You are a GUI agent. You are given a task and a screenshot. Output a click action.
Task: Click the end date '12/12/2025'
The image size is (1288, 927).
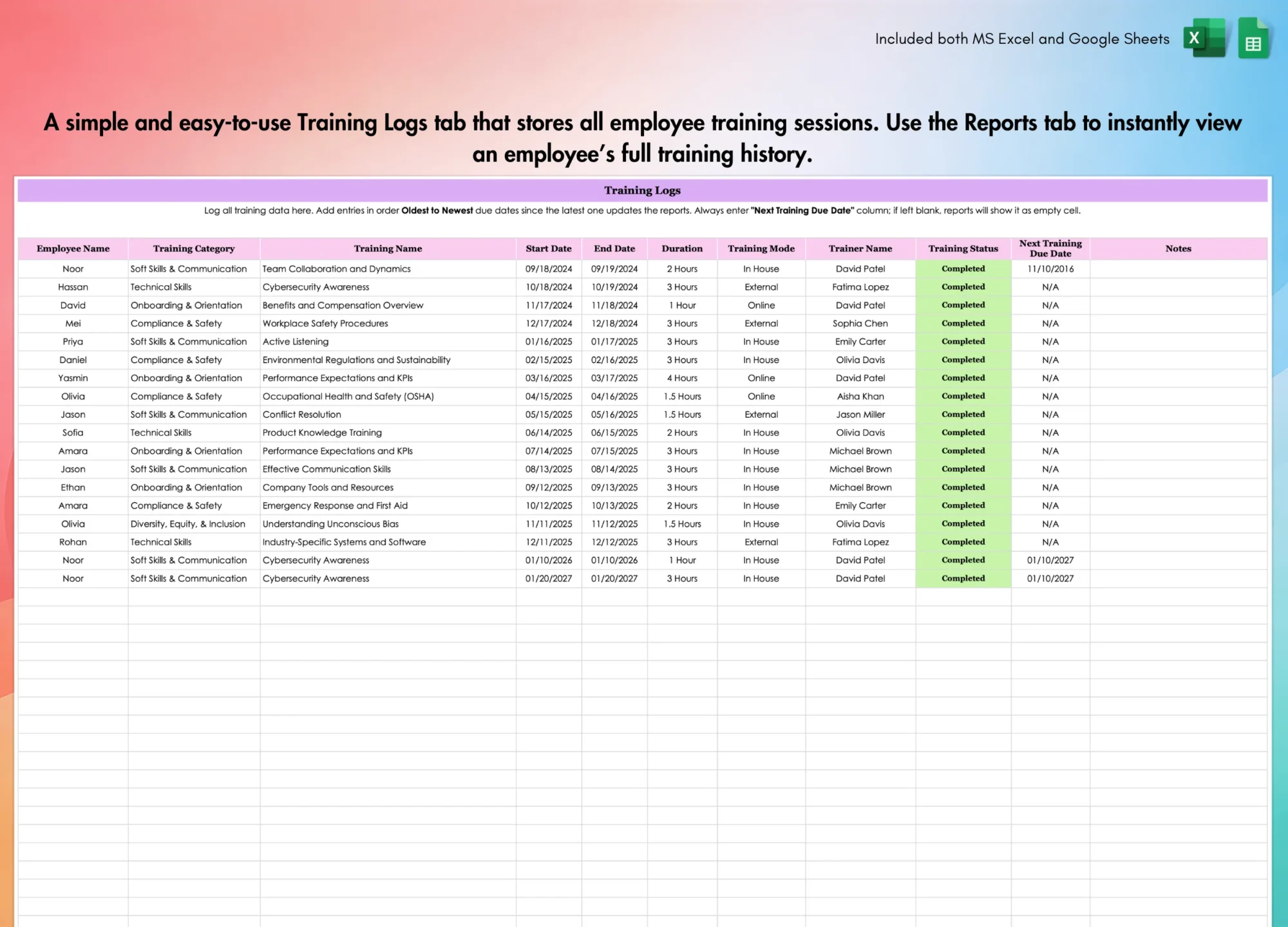pyautogui.click(x=614, y=542)
